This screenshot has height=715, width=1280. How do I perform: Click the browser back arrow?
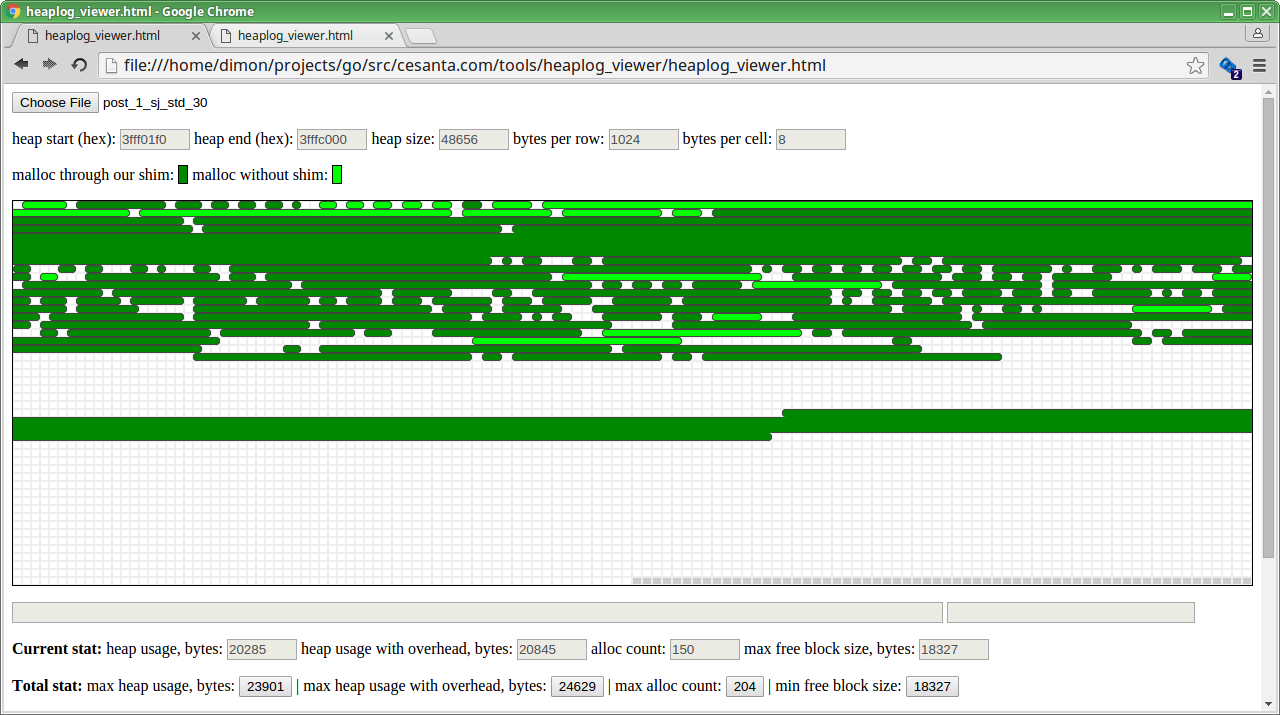21,65
